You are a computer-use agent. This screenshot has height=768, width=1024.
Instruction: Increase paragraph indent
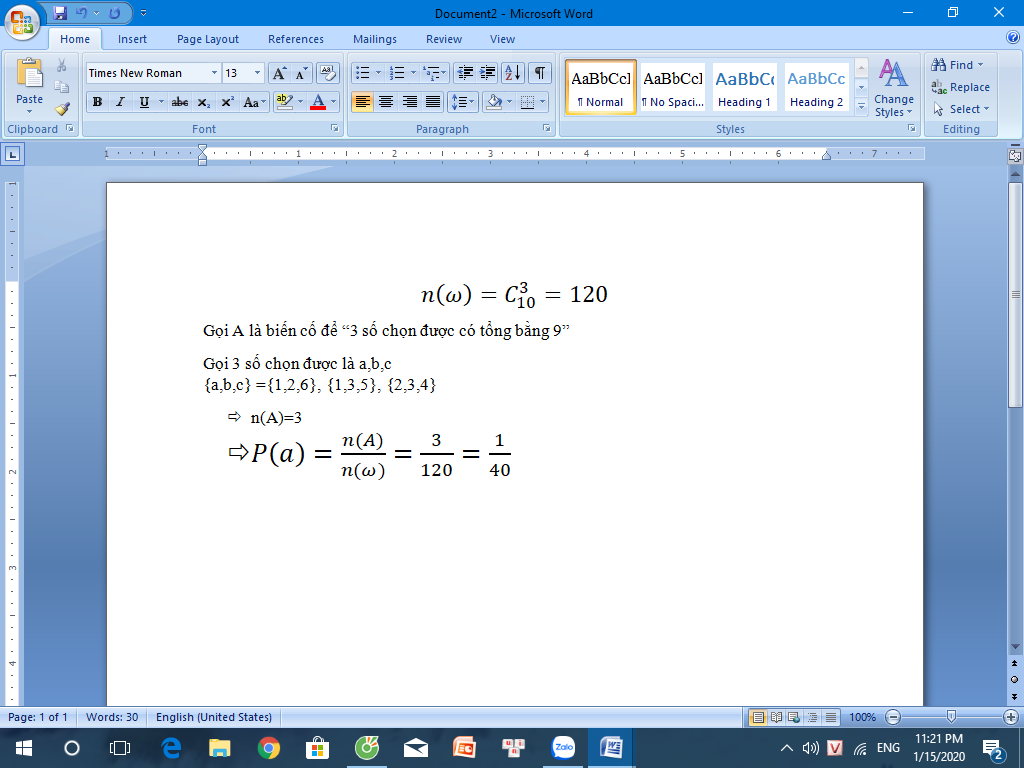tap(488, 73)
